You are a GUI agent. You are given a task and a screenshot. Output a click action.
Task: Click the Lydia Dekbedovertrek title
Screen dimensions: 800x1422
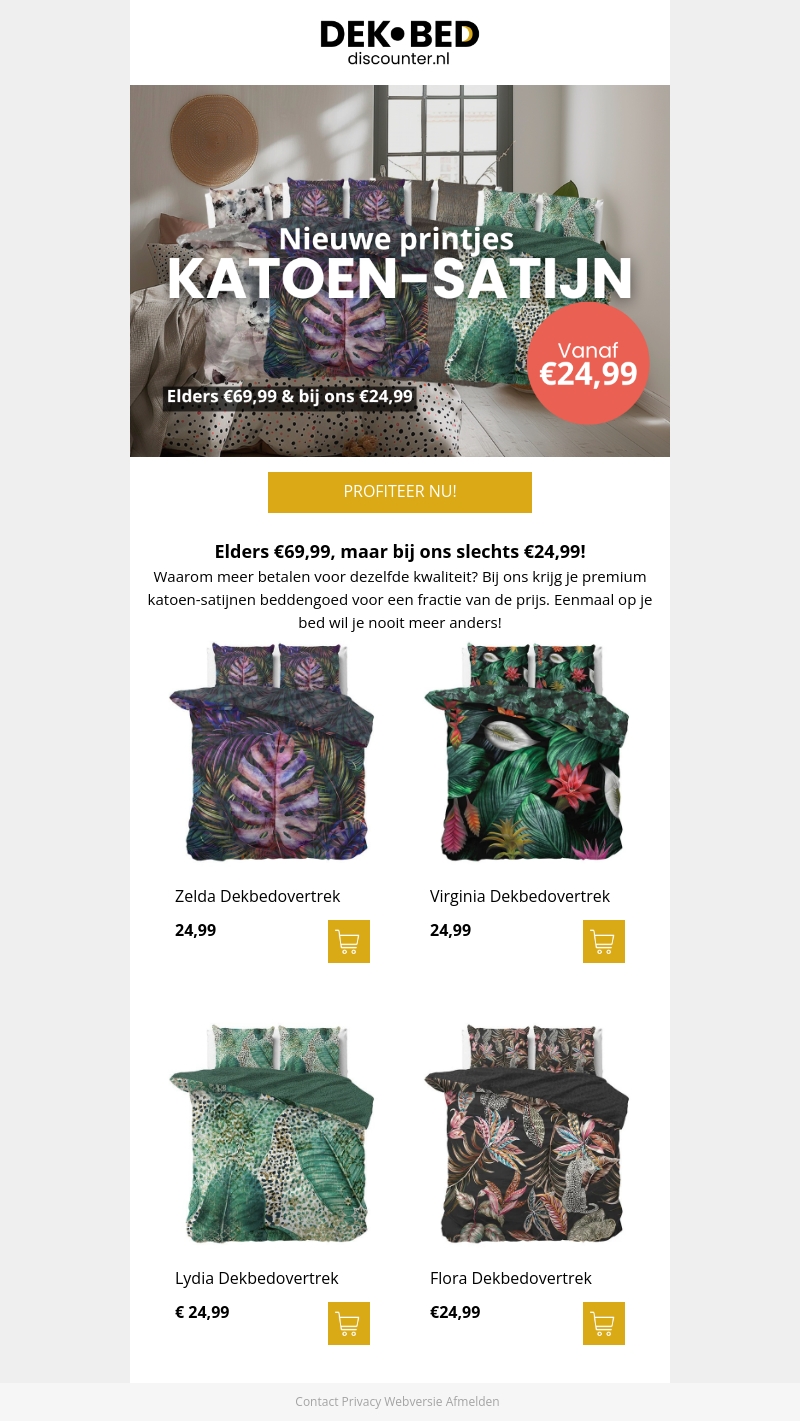pos(257,1278)
